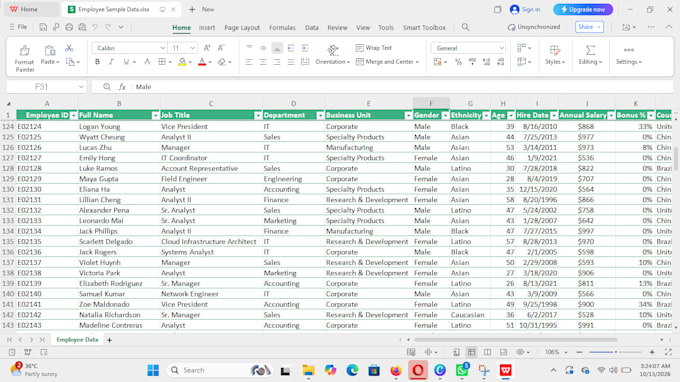680x382 pixels.
Task: Click the Format Painter tool
Action: [24, 58]
